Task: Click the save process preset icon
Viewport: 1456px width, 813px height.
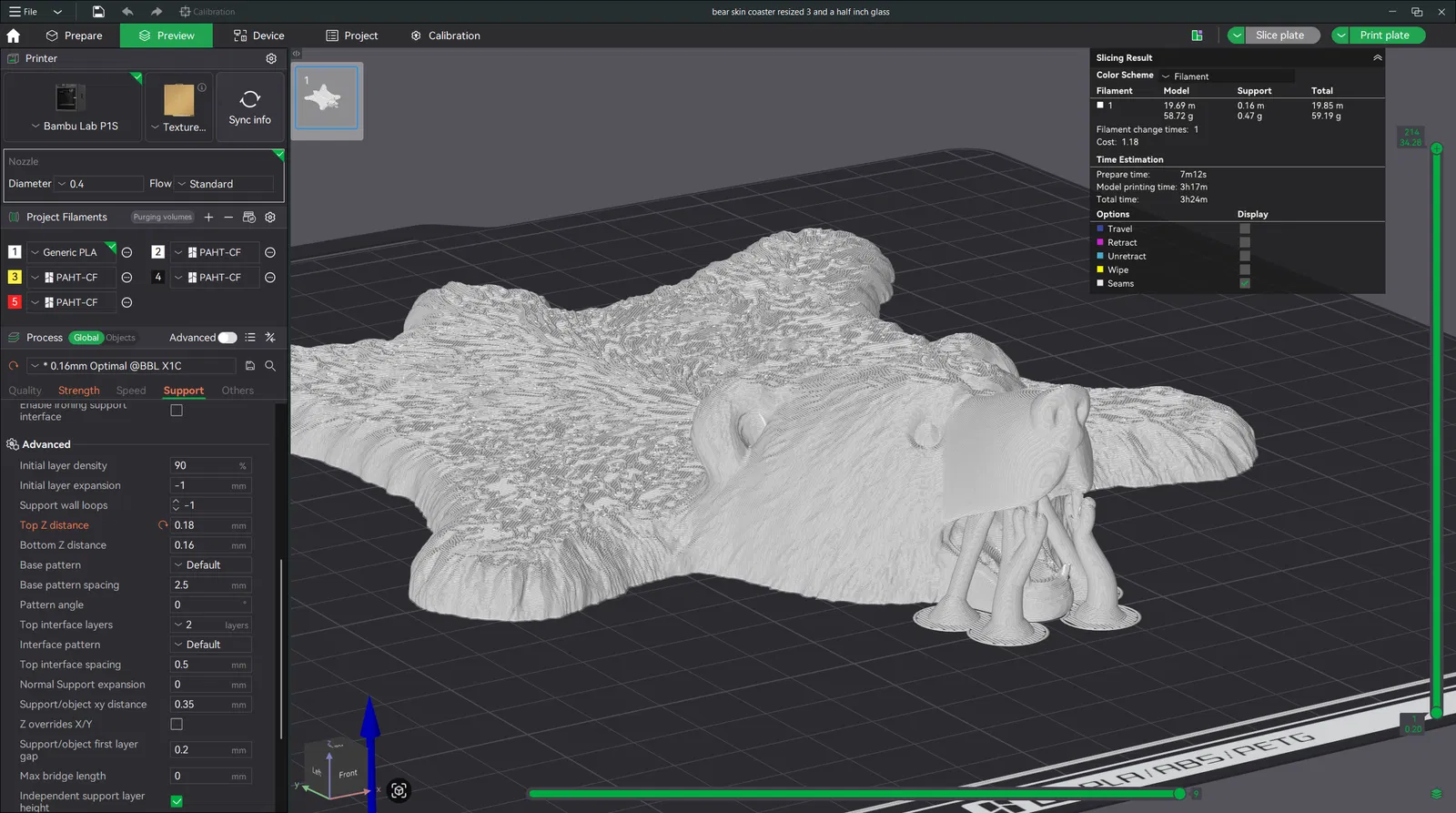Action: (250, 366)
